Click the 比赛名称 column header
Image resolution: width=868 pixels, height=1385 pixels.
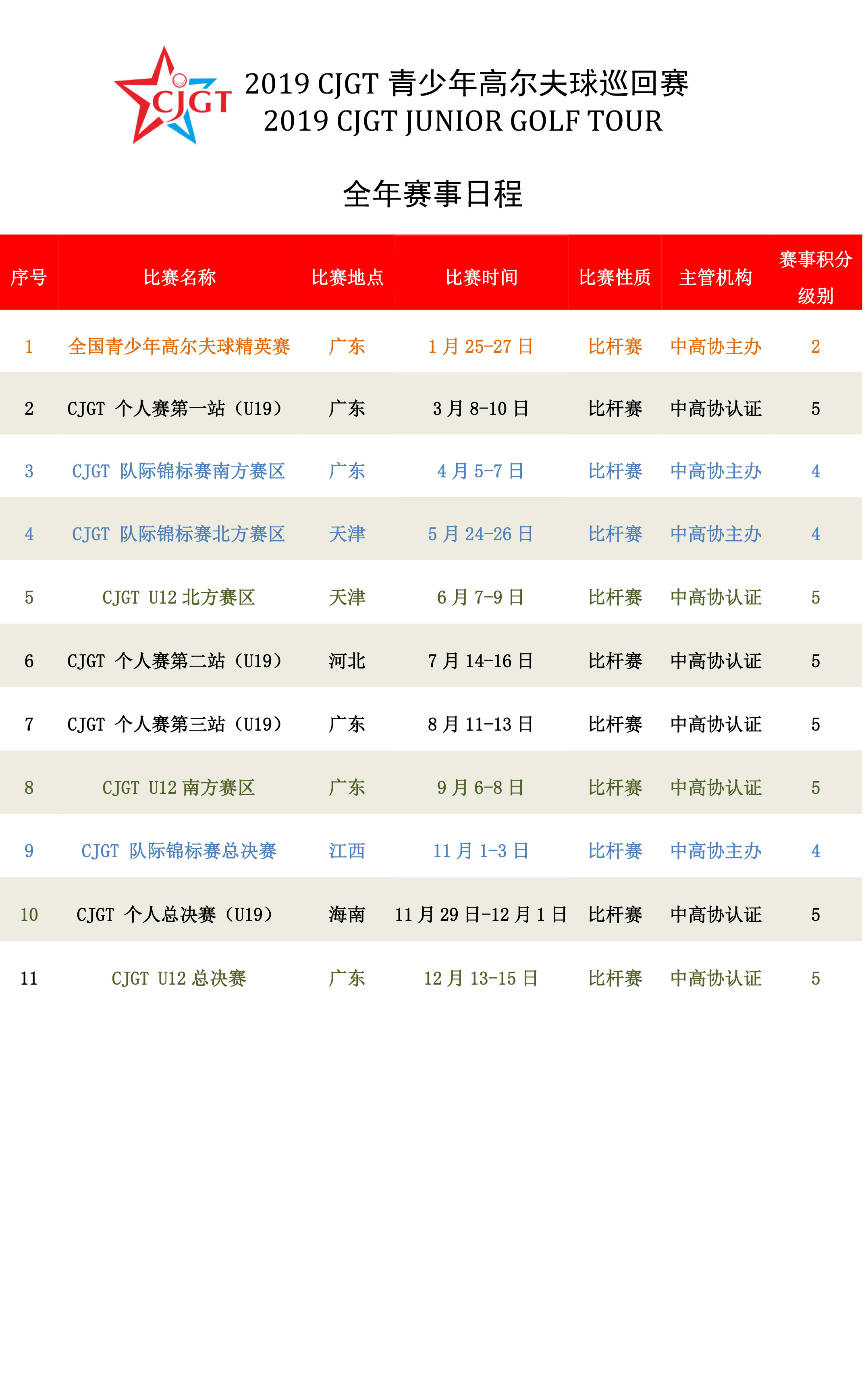179,277
